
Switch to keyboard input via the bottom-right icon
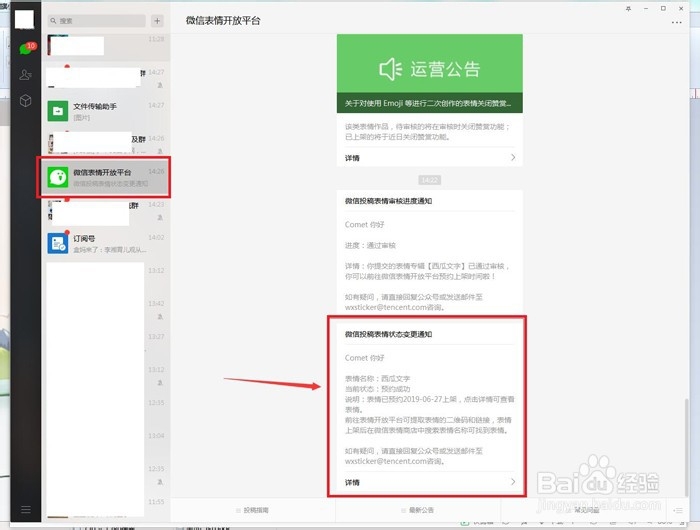[678, 510]
